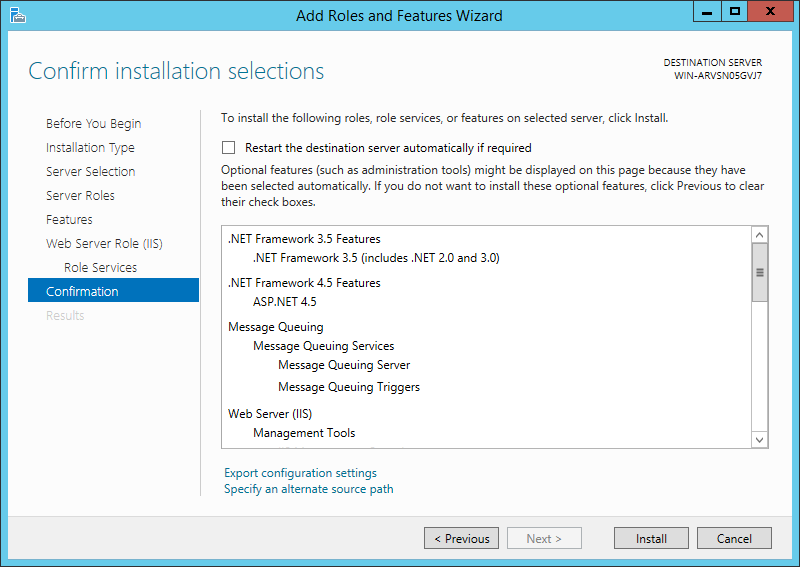
Task: Go back with Previous button
Action: [461, 539]
